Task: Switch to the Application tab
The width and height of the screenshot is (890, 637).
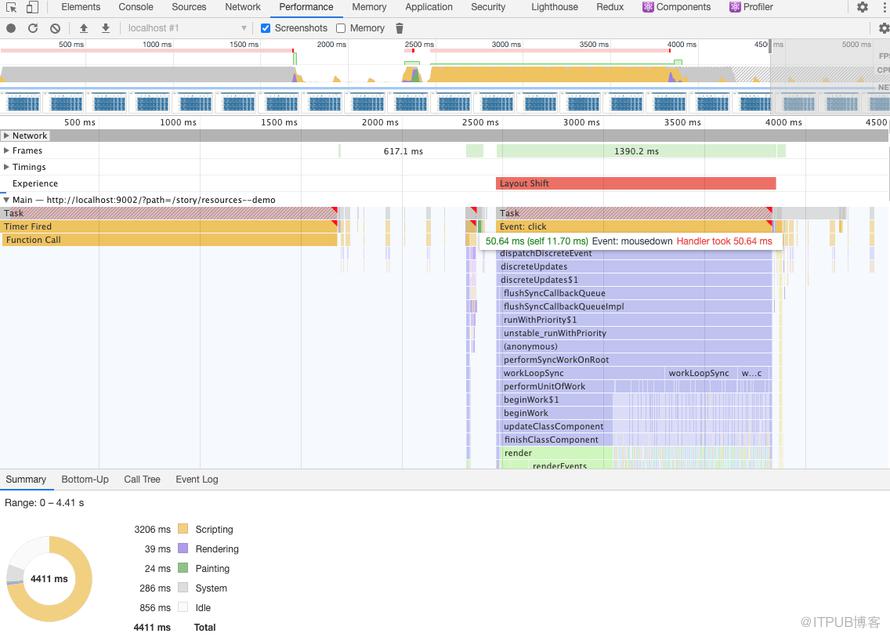Action: 429,7
